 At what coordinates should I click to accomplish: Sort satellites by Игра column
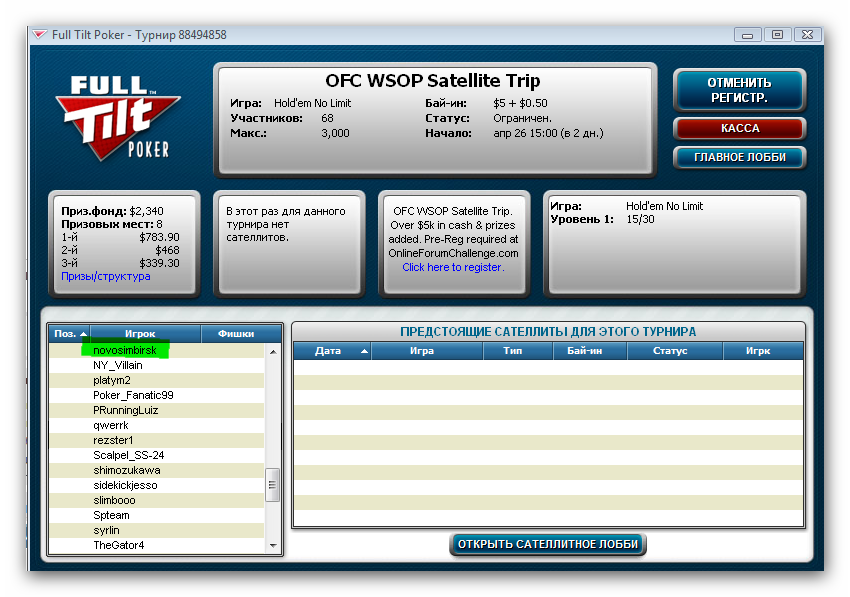click(x=427, y=351)
